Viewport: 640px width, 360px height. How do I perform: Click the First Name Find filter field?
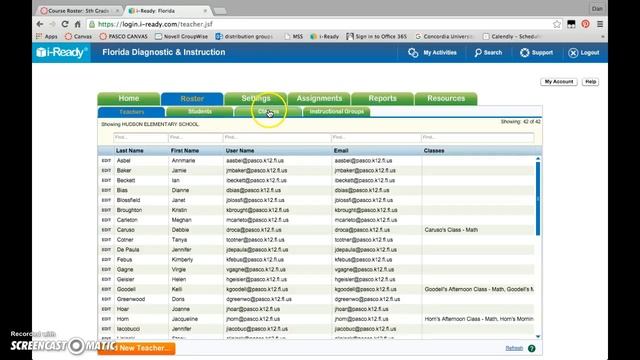196,138
